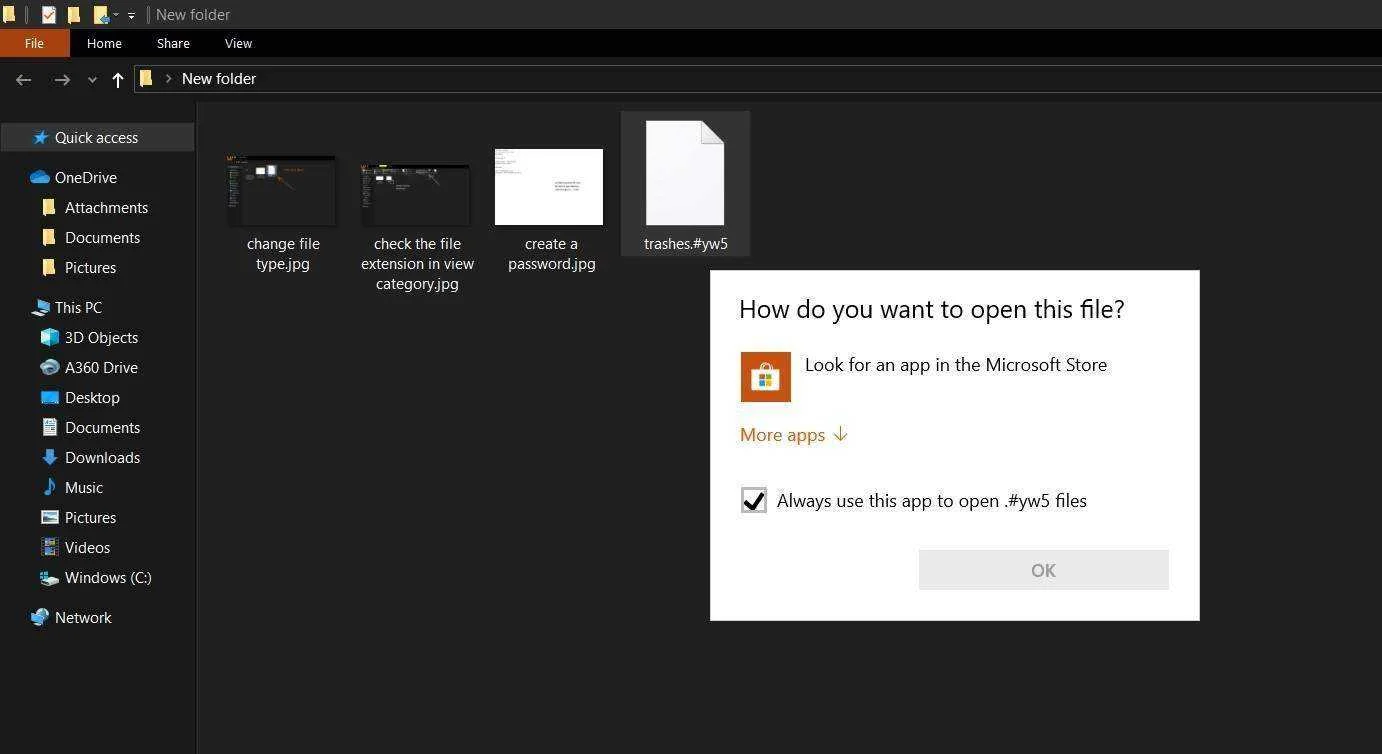
Task: Expand the address bar path chevron
Action: click(x=168, y=78)
